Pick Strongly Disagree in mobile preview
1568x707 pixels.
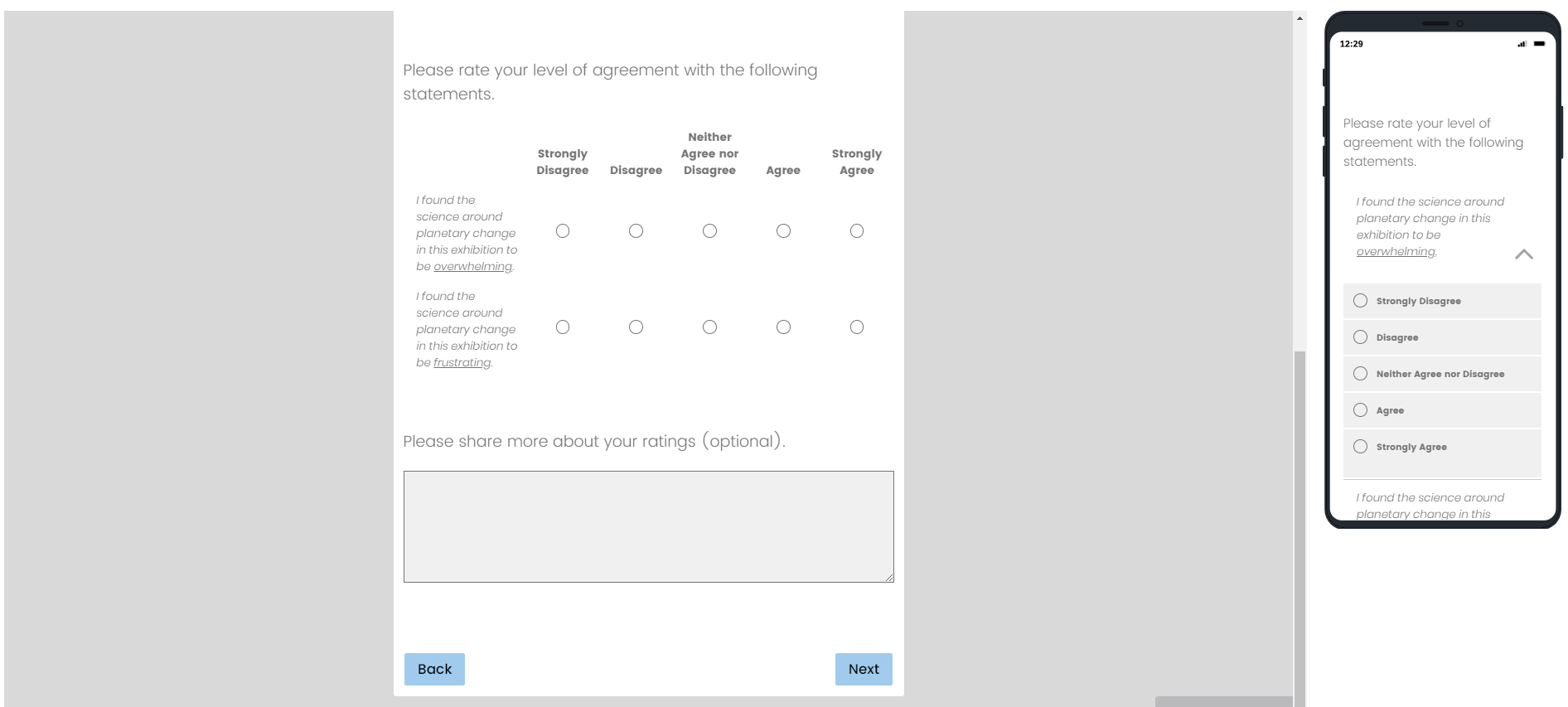(x=1361, y=301)
